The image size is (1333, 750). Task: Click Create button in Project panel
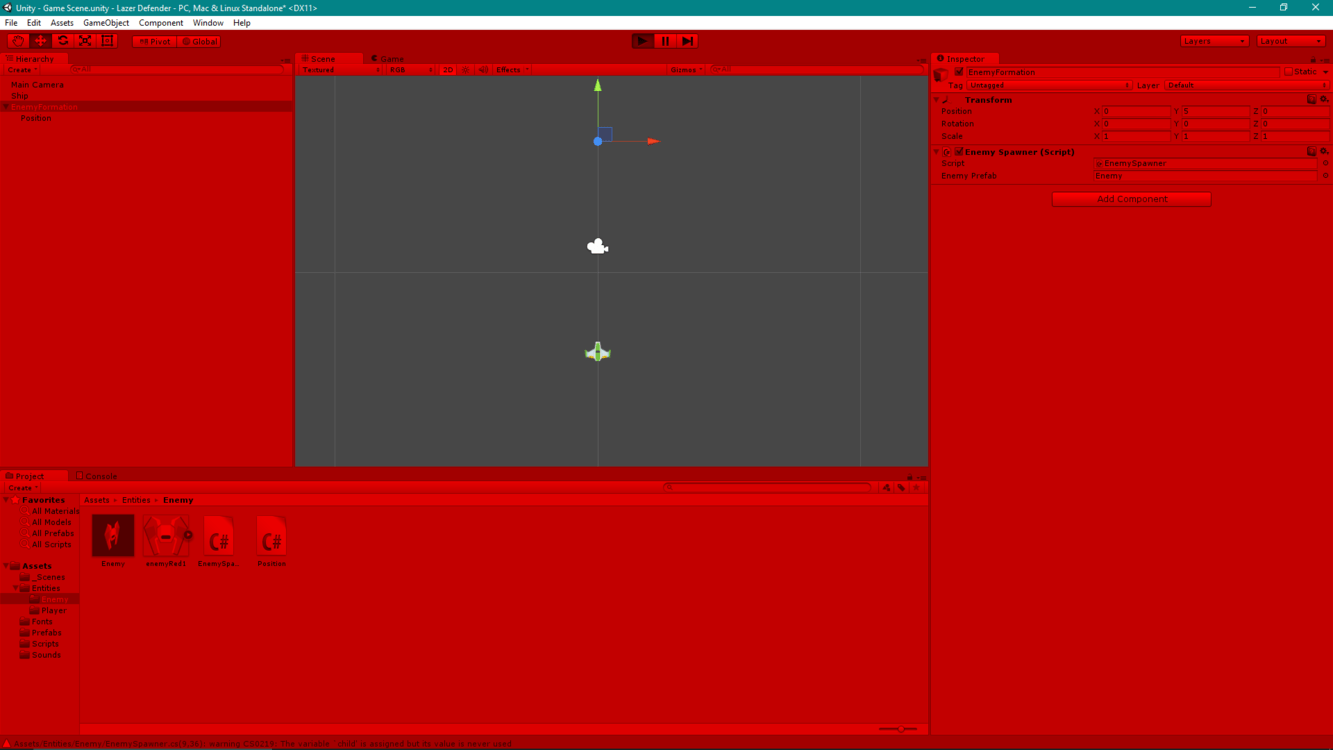point(21,488)
